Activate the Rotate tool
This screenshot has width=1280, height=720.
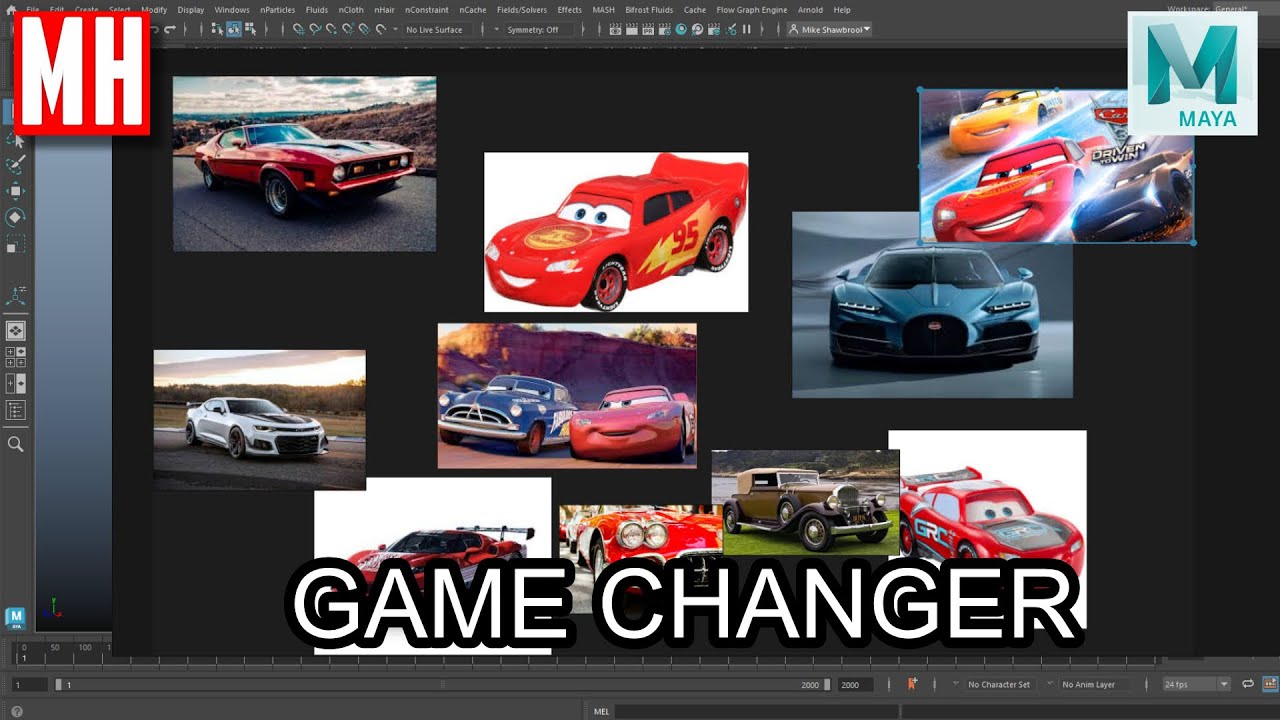[16, 217]
